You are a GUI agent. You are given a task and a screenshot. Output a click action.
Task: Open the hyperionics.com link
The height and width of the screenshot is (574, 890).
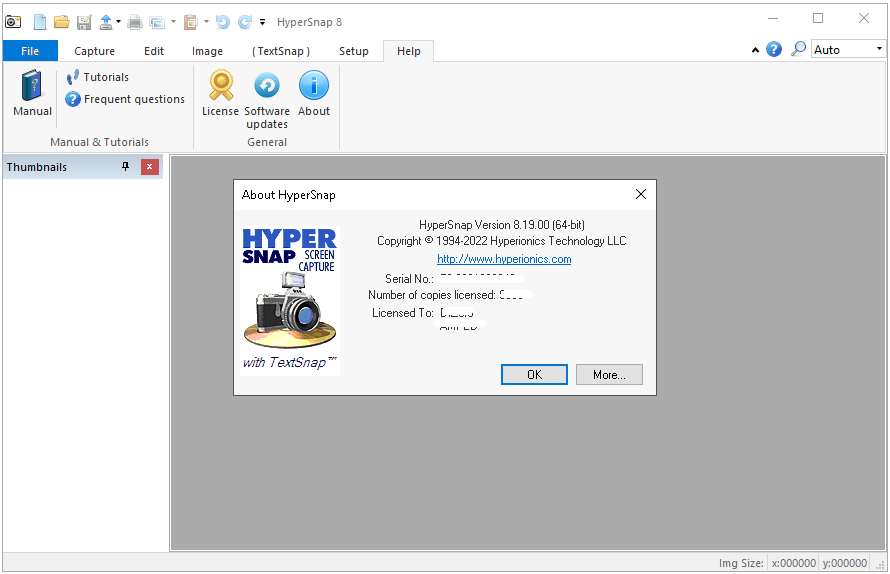click(x=504, y=259)
